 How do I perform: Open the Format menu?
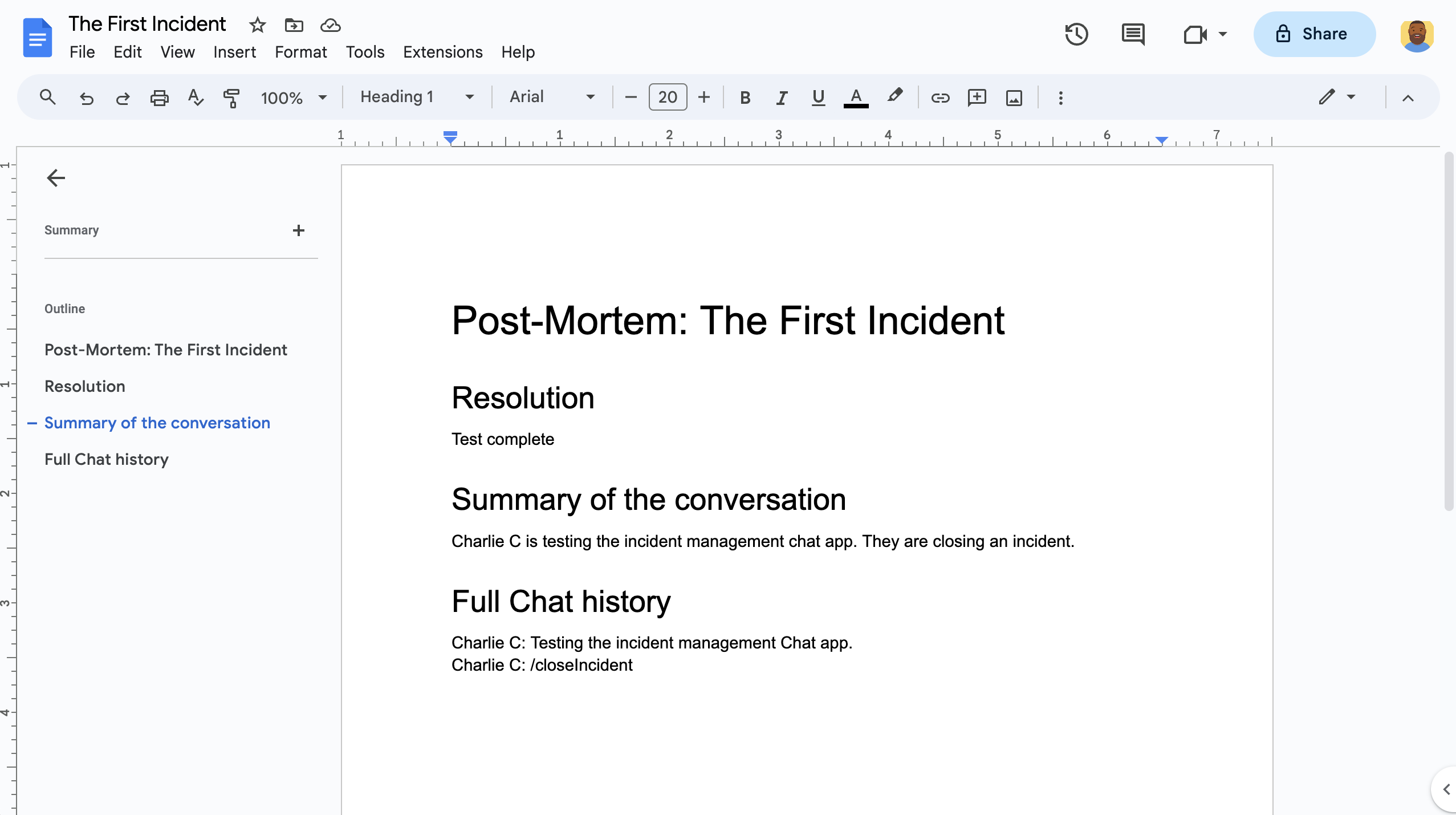301,51
